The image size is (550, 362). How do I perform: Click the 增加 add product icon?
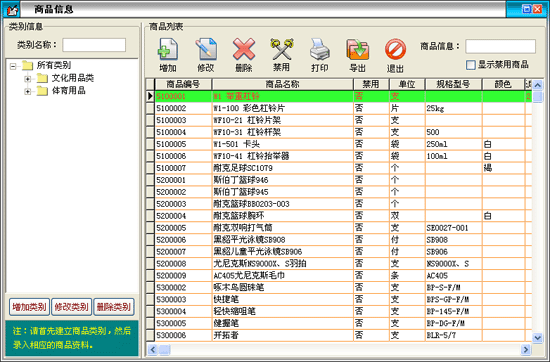(168, 49)
